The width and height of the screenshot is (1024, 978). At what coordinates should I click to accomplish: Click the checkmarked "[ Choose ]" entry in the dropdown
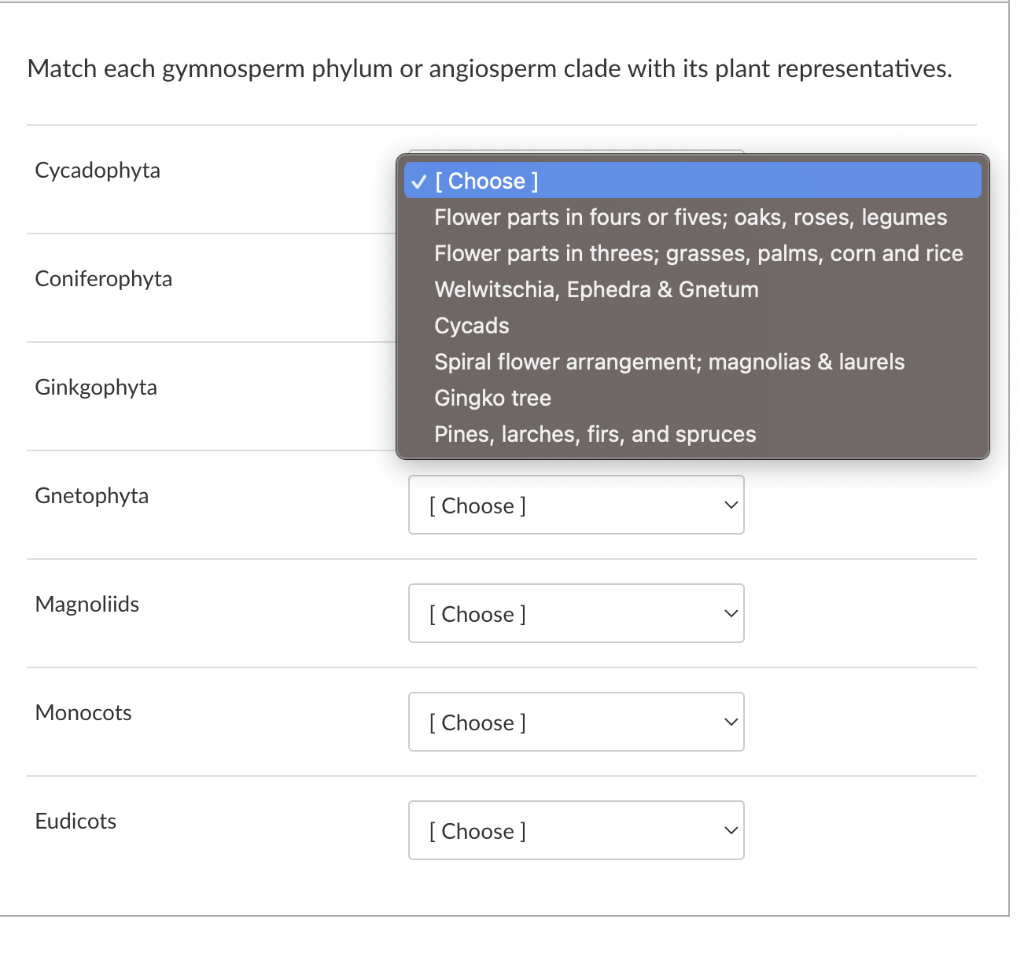489,180
